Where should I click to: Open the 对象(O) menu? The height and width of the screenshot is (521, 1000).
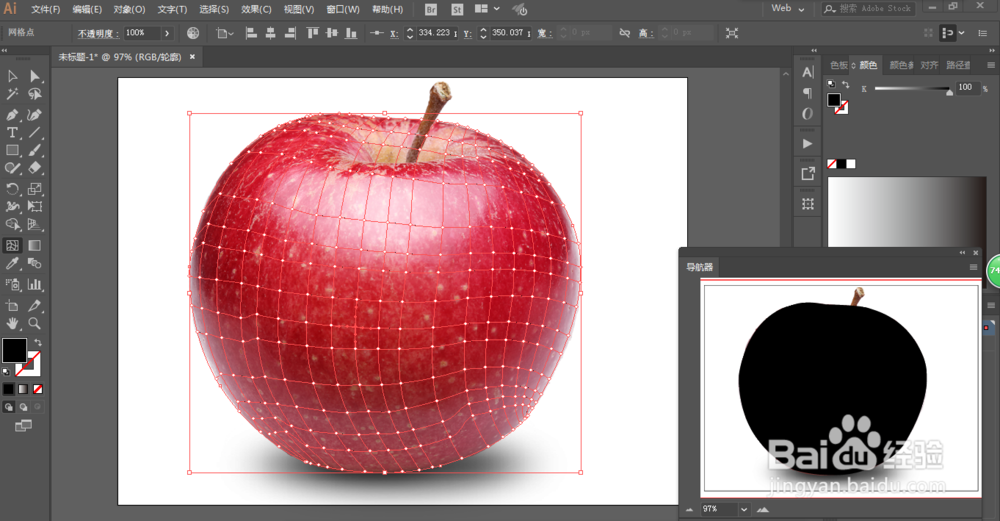[129, 10]
